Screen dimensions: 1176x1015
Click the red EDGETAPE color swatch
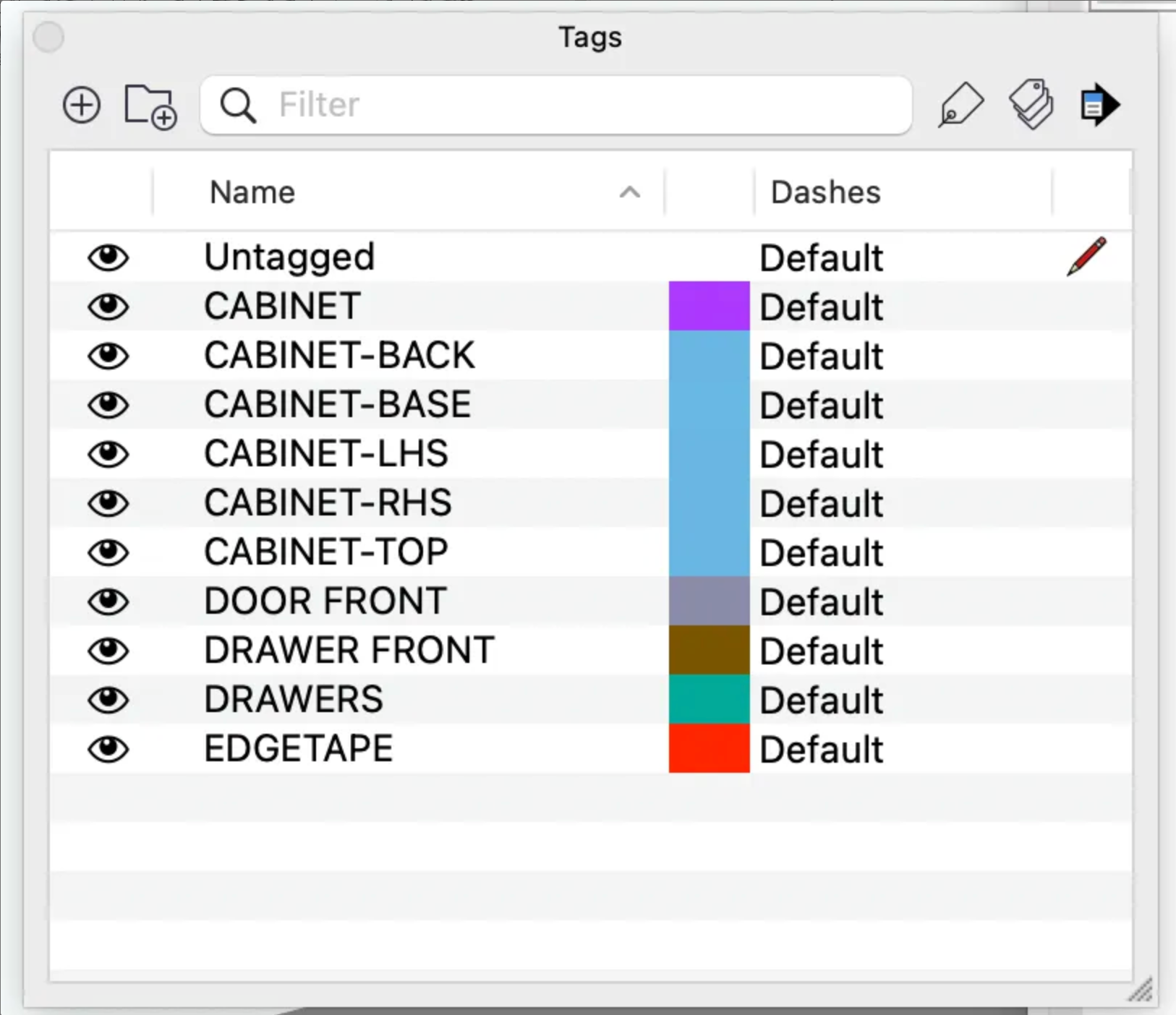pos(709,749)
